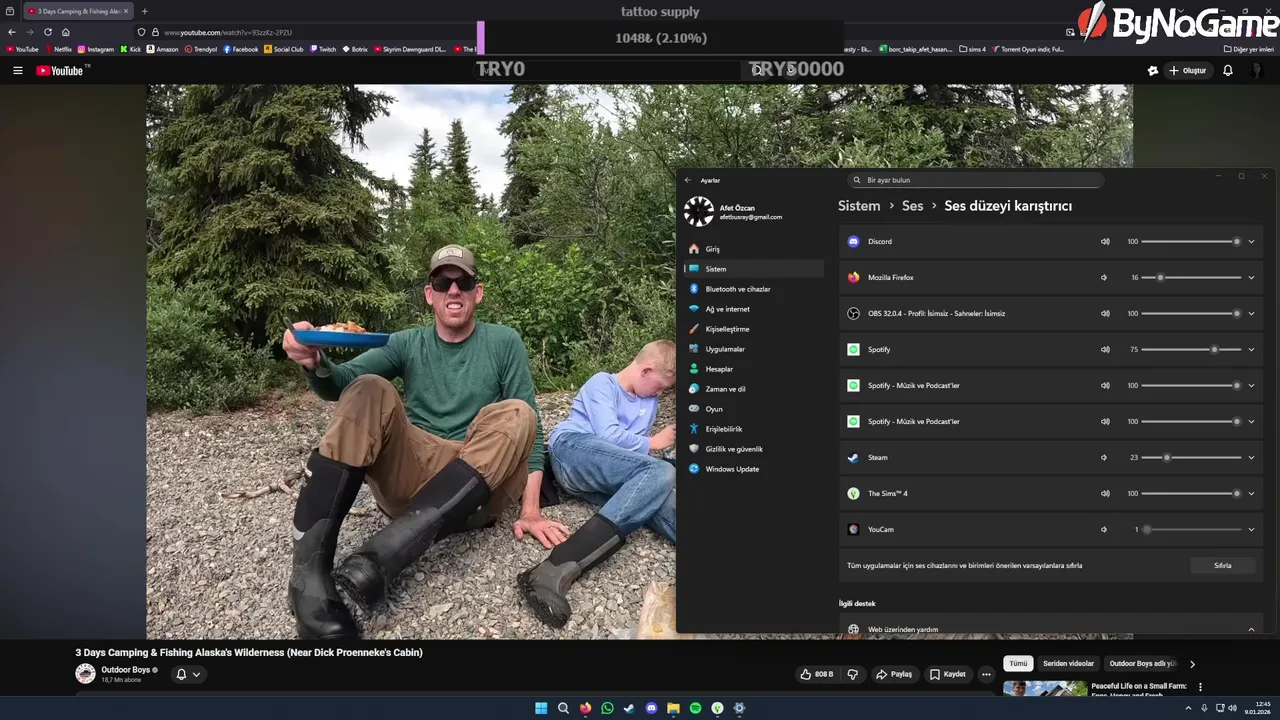
Task: Reload the YouTube page
Action: point(47,32)
